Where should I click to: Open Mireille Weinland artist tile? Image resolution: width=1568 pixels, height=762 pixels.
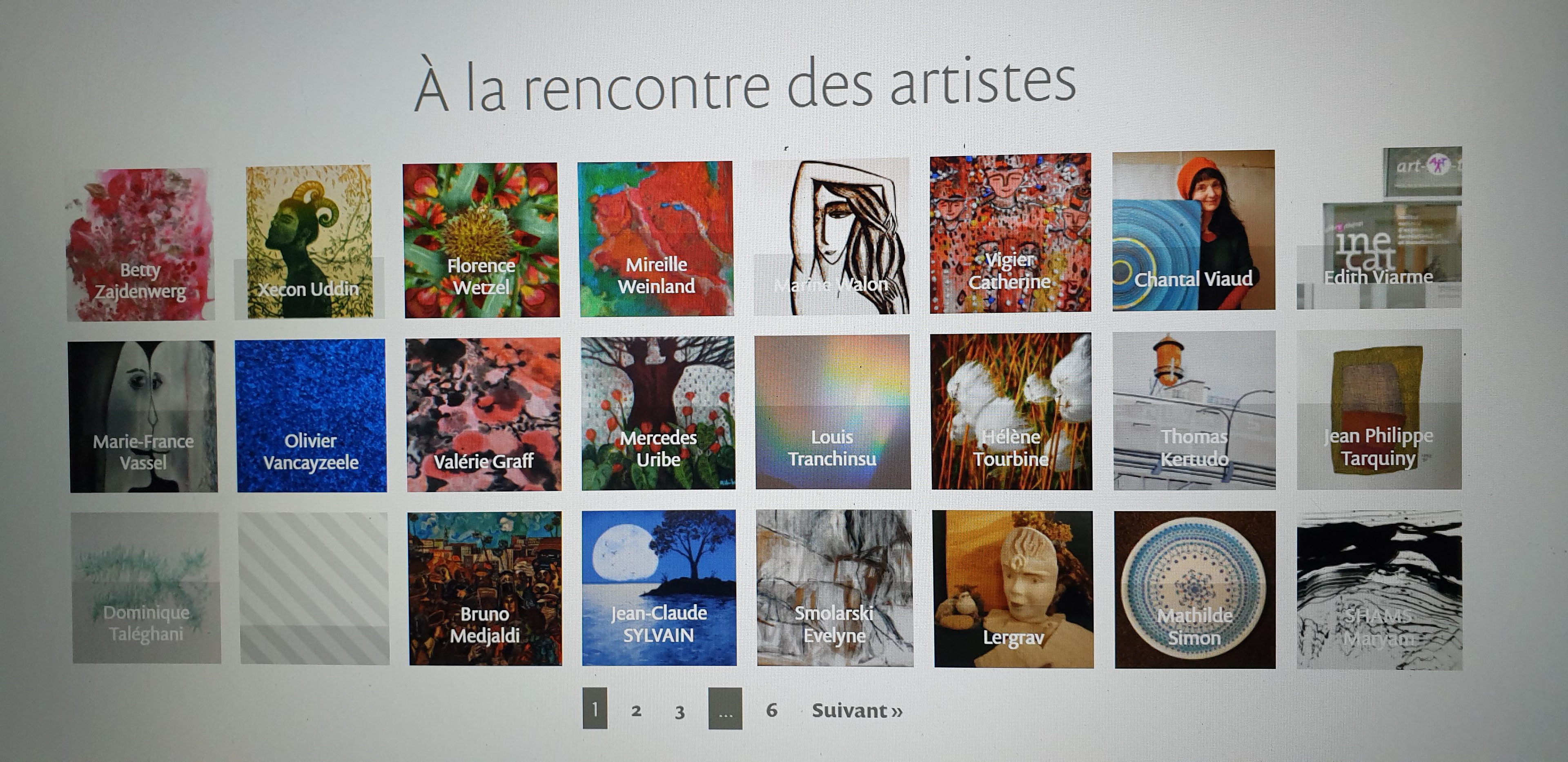point(655,239)
